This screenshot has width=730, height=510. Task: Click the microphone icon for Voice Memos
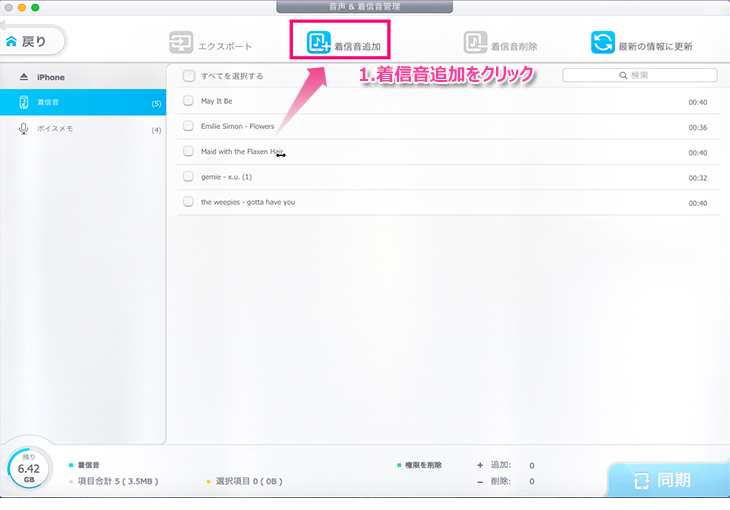(x=24, y=129)
